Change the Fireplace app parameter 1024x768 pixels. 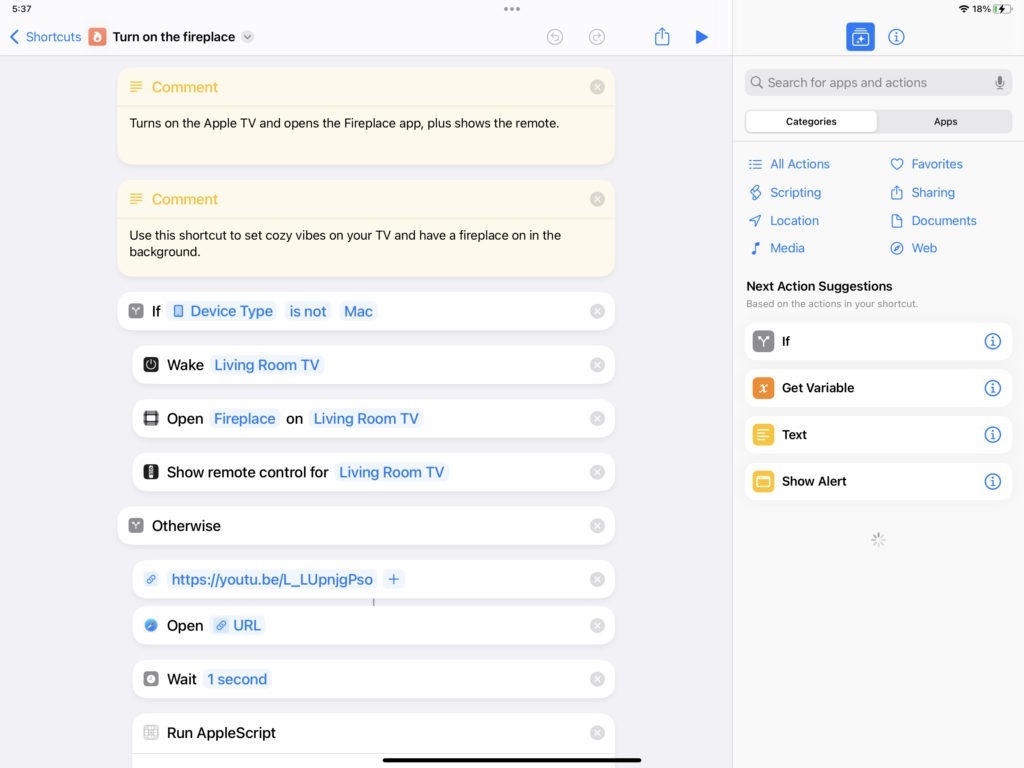coord(244,419)
